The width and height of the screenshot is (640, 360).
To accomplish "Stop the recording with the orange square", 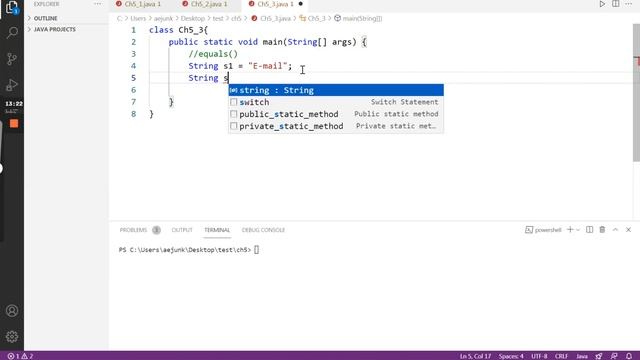I will point(14,124).
